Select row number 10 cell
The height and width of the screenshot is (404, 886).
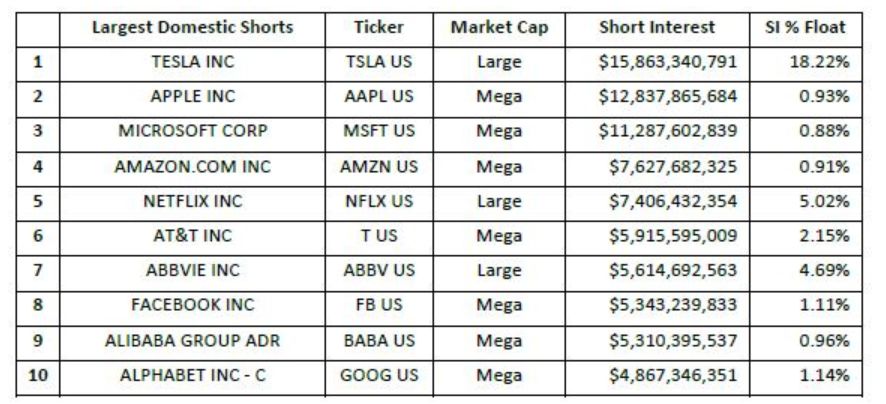[x=38, y=376]
